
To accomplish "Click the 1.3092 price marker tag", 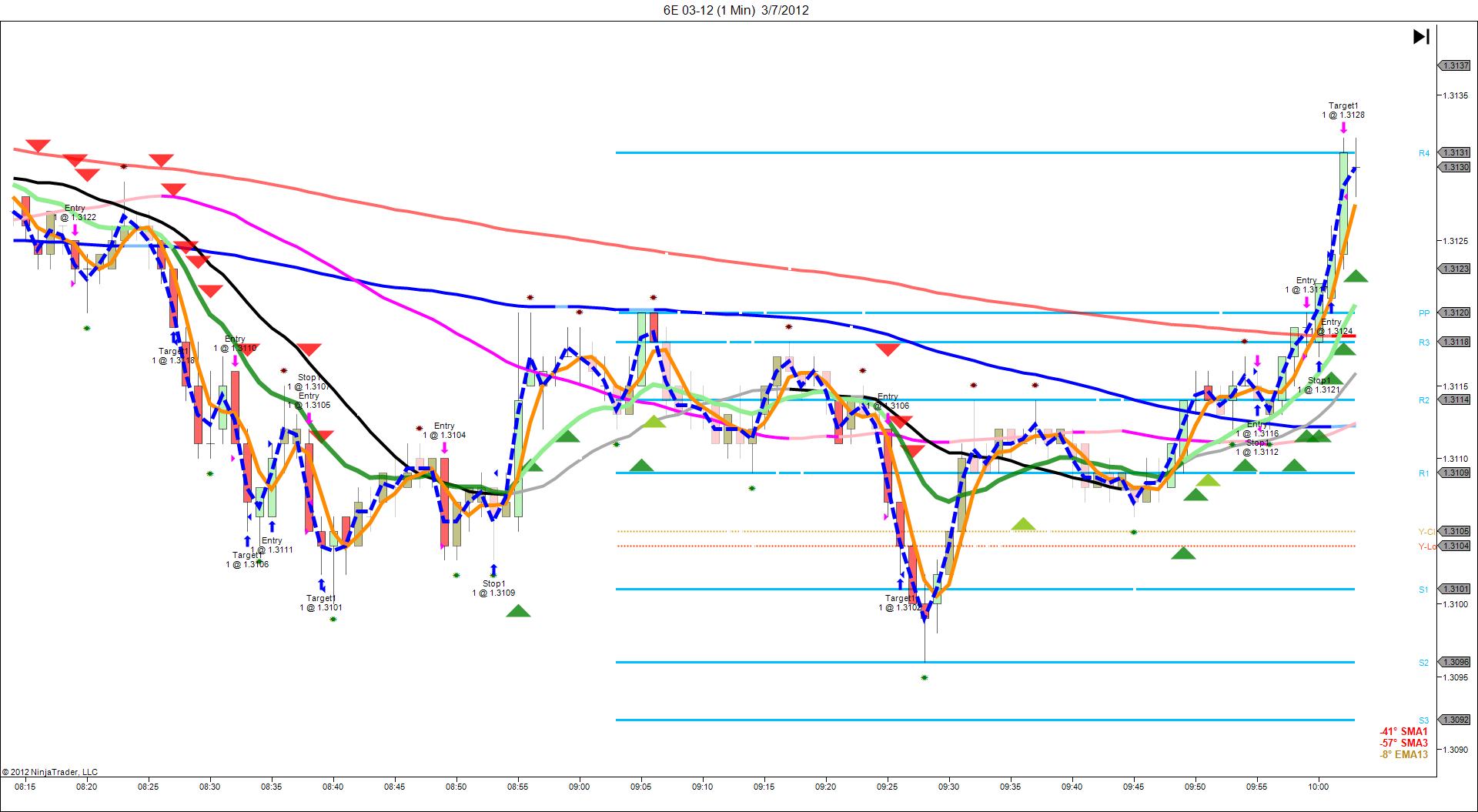I will (1456, 720).
